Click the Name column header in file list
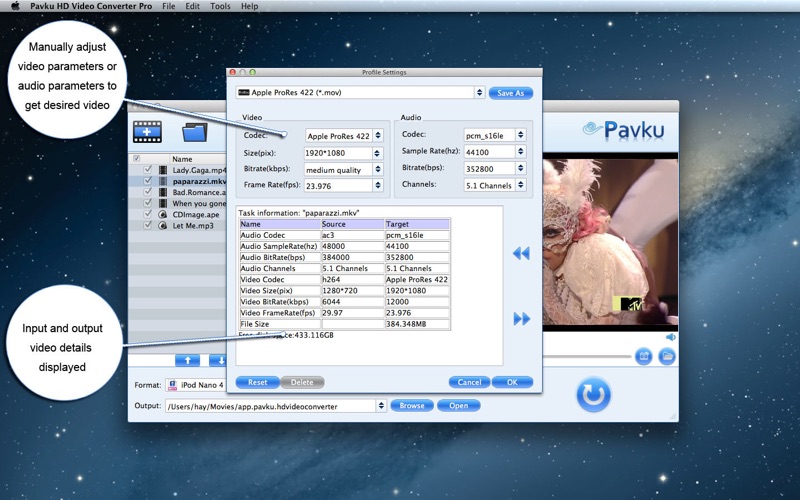This screenshot has width=800, height=500. point(182,159)
